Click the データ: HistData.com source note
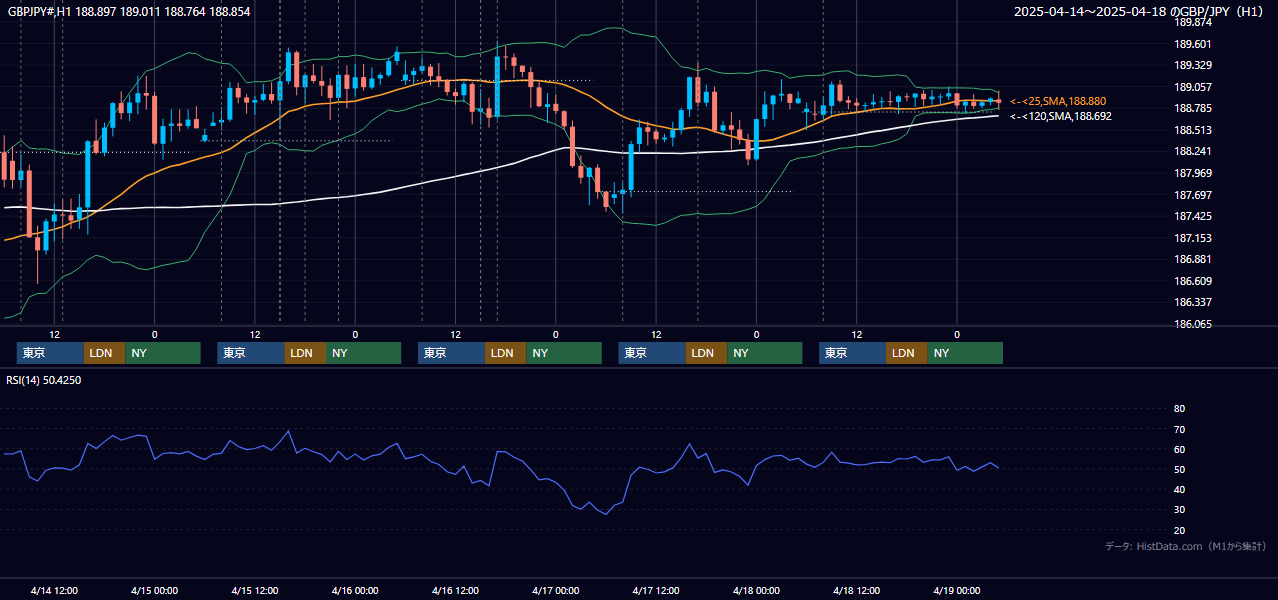Viewport: 1278px width, 600px height. pos(1185,546)
